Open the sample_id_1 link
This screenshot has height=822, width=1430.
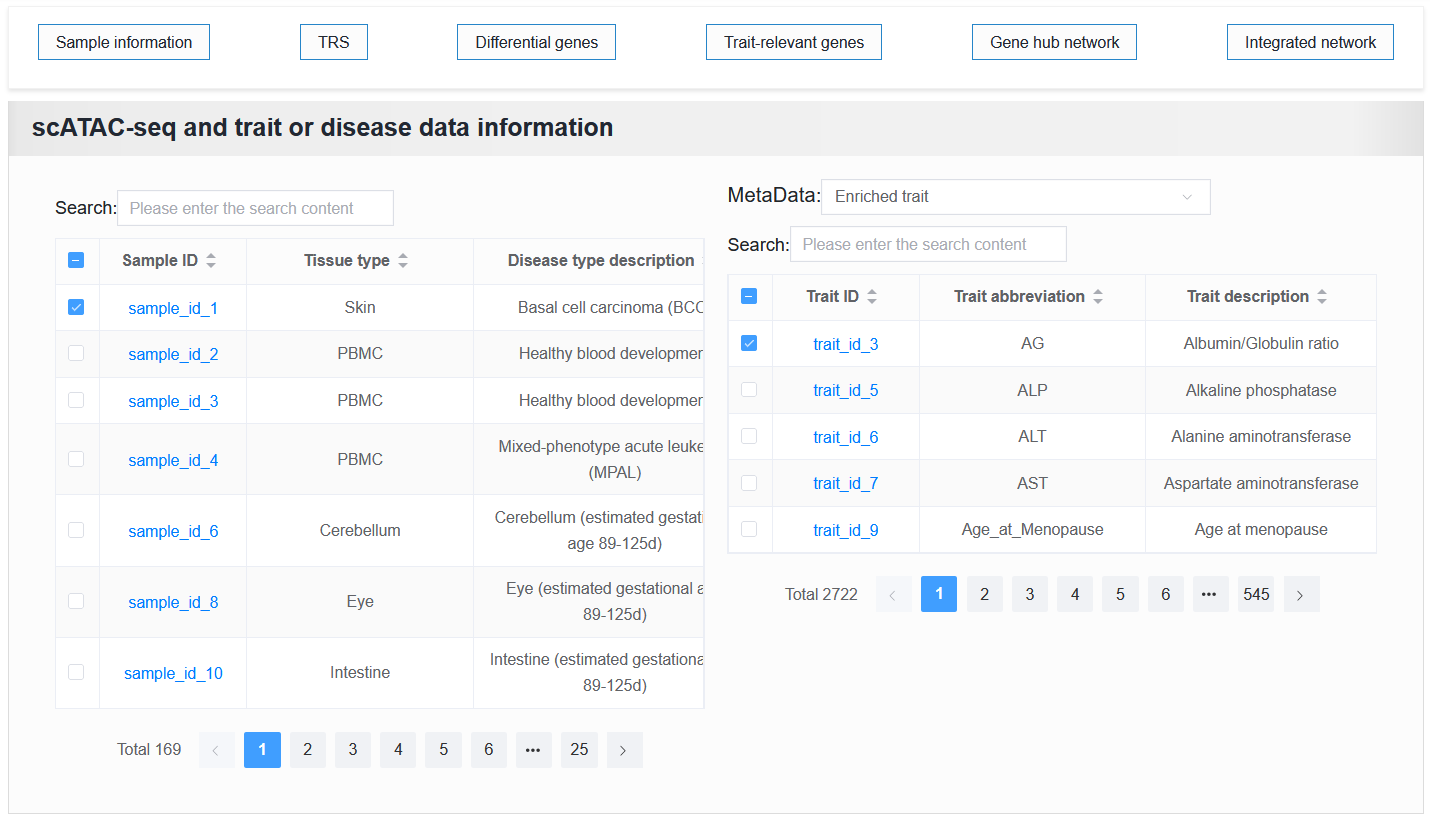(x=173, y=308)
